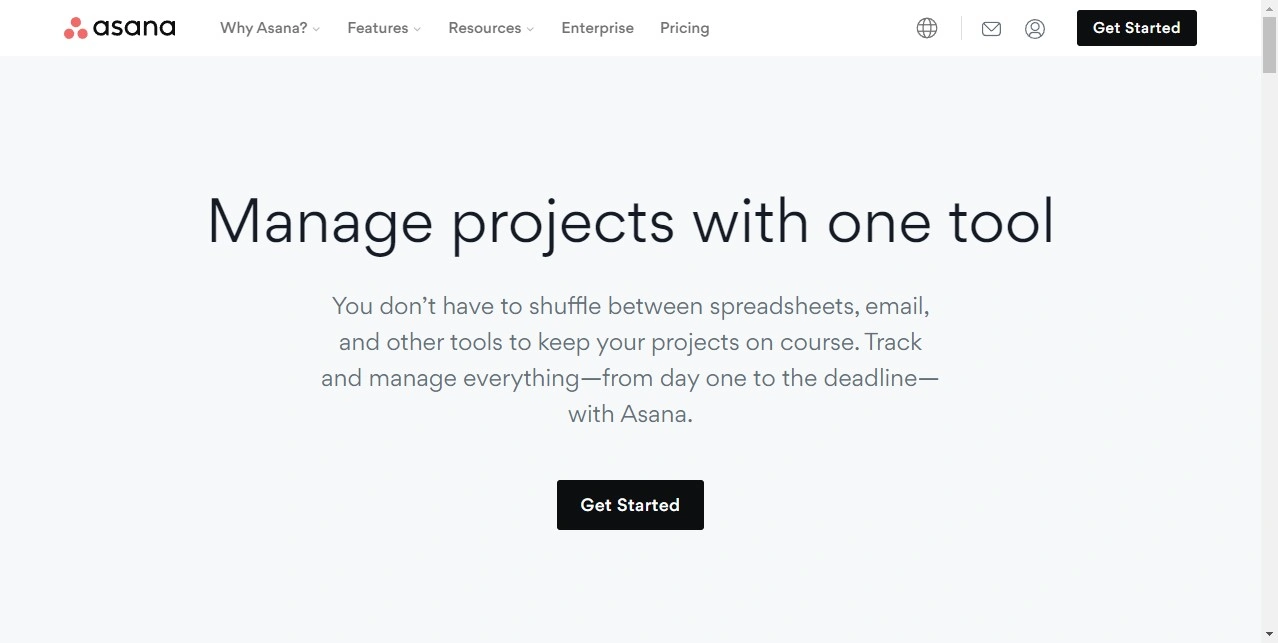Open the Enterprise menu item
The width and height of the screenshot is (1278, 643).
pos(597,28)
